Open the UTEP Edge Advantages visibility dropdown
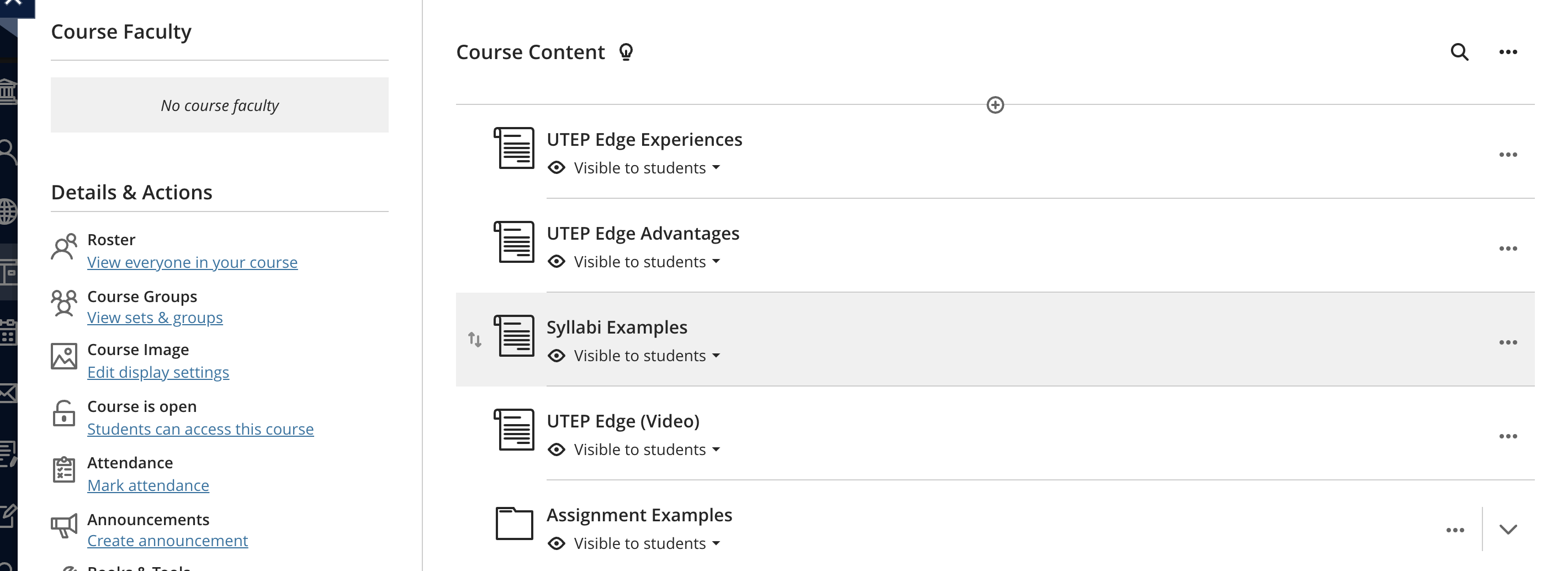The width and height of the screenshot is (1568, 571). coord(635,261)
